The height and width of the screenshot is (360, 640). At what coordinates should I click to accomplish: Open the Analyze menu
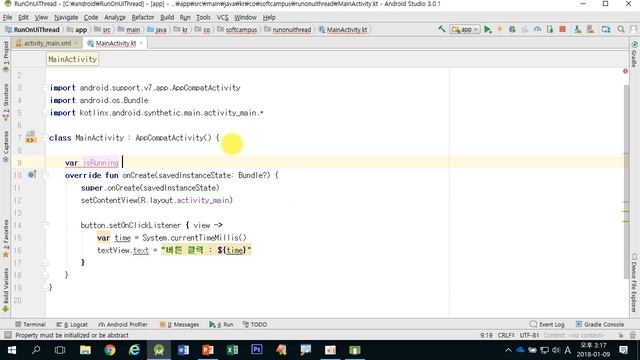115,17
